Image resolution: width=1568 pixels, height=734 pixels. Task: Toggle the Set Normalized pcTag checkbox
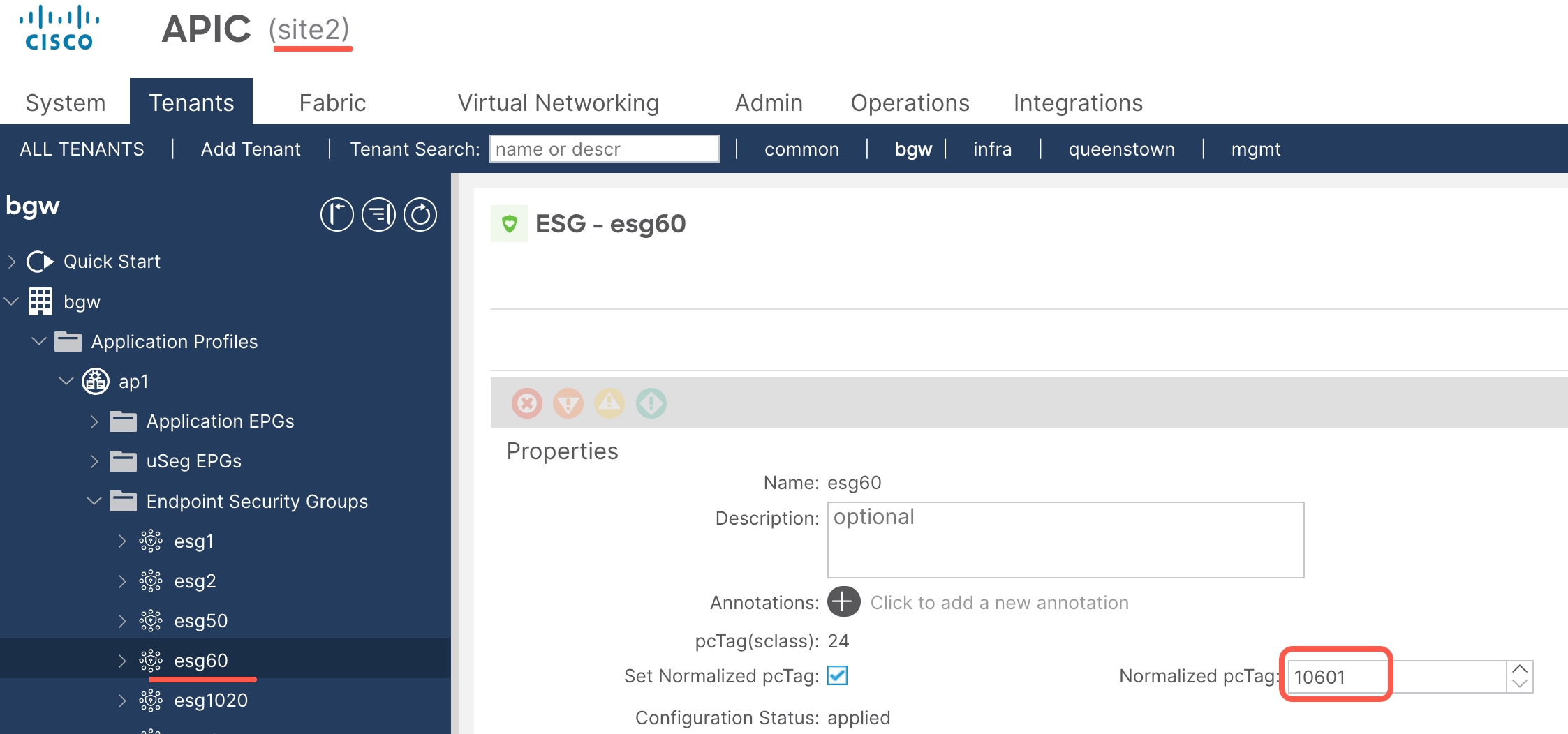tap(837, 675)
